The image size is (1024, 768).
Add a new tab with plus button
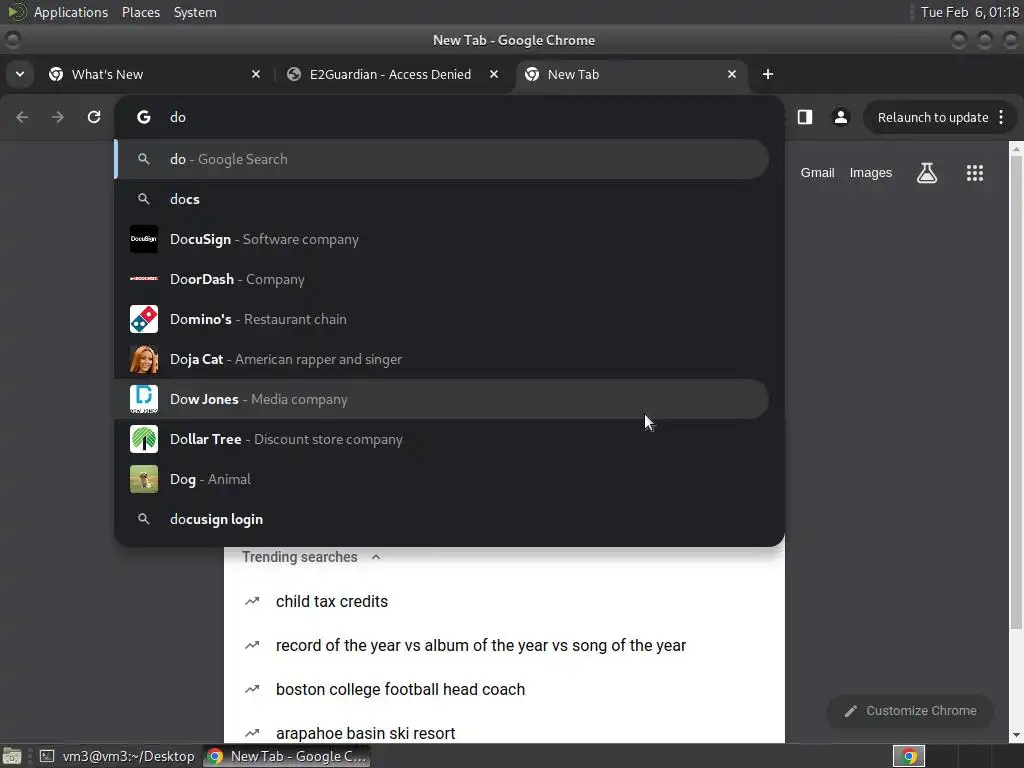(768, 74)
